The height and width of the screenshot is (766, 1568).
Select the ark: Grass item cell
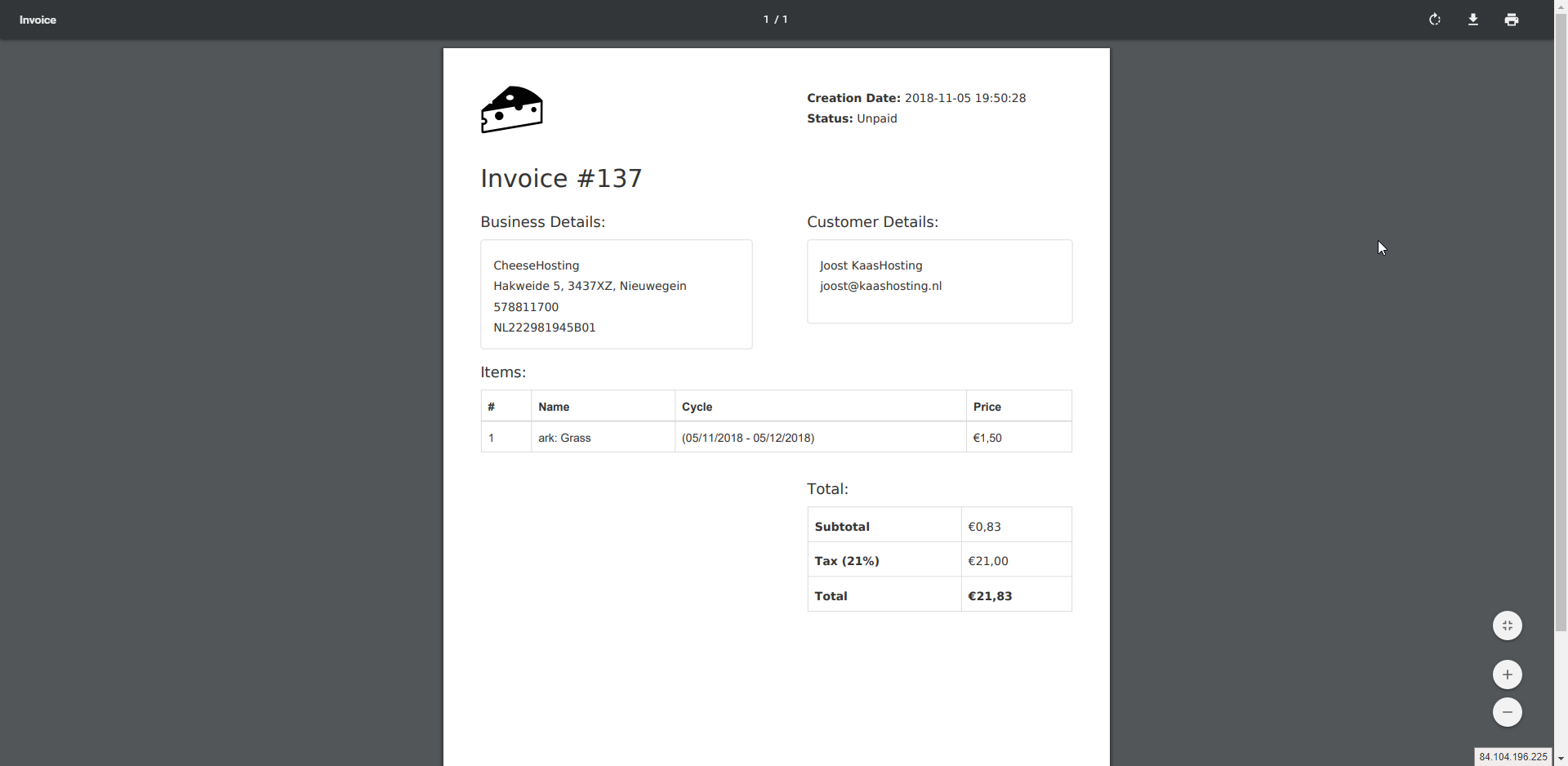[564, 438]
